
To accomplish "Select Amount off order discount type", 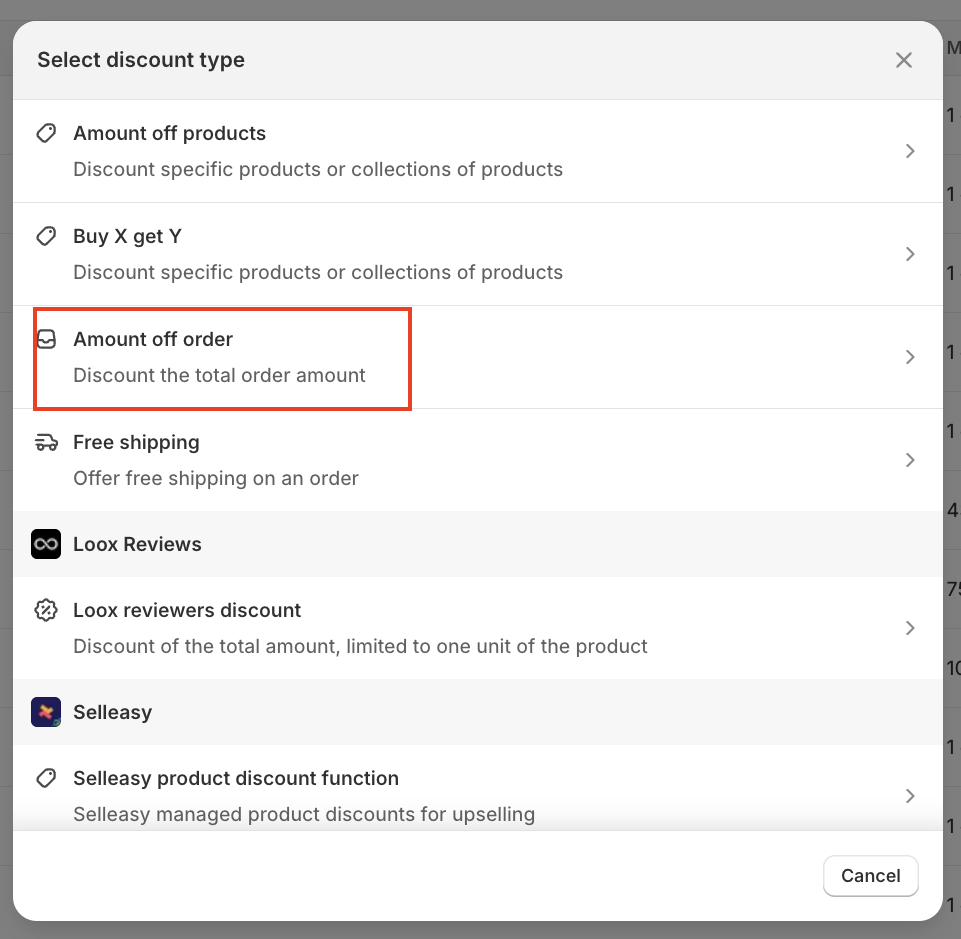I will point(153,340).
